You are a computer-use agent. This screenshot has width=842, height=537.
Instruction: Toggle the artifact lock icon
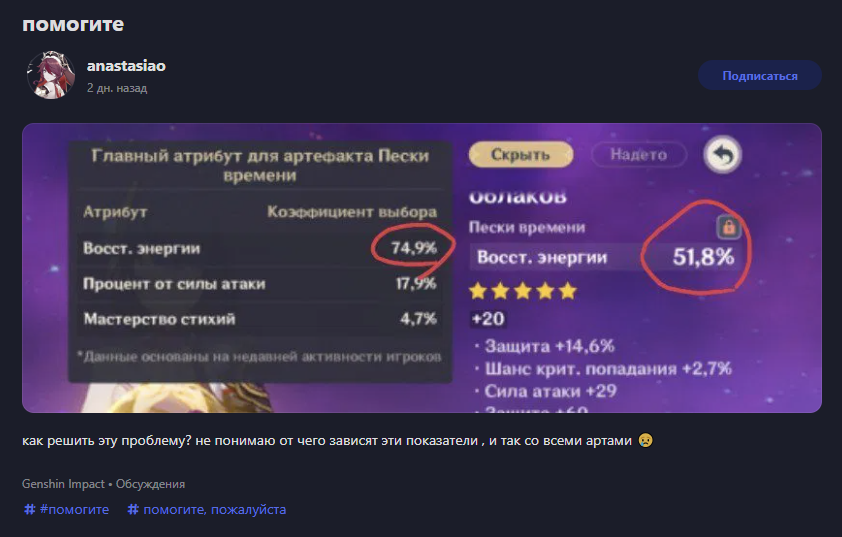point(729,227)
